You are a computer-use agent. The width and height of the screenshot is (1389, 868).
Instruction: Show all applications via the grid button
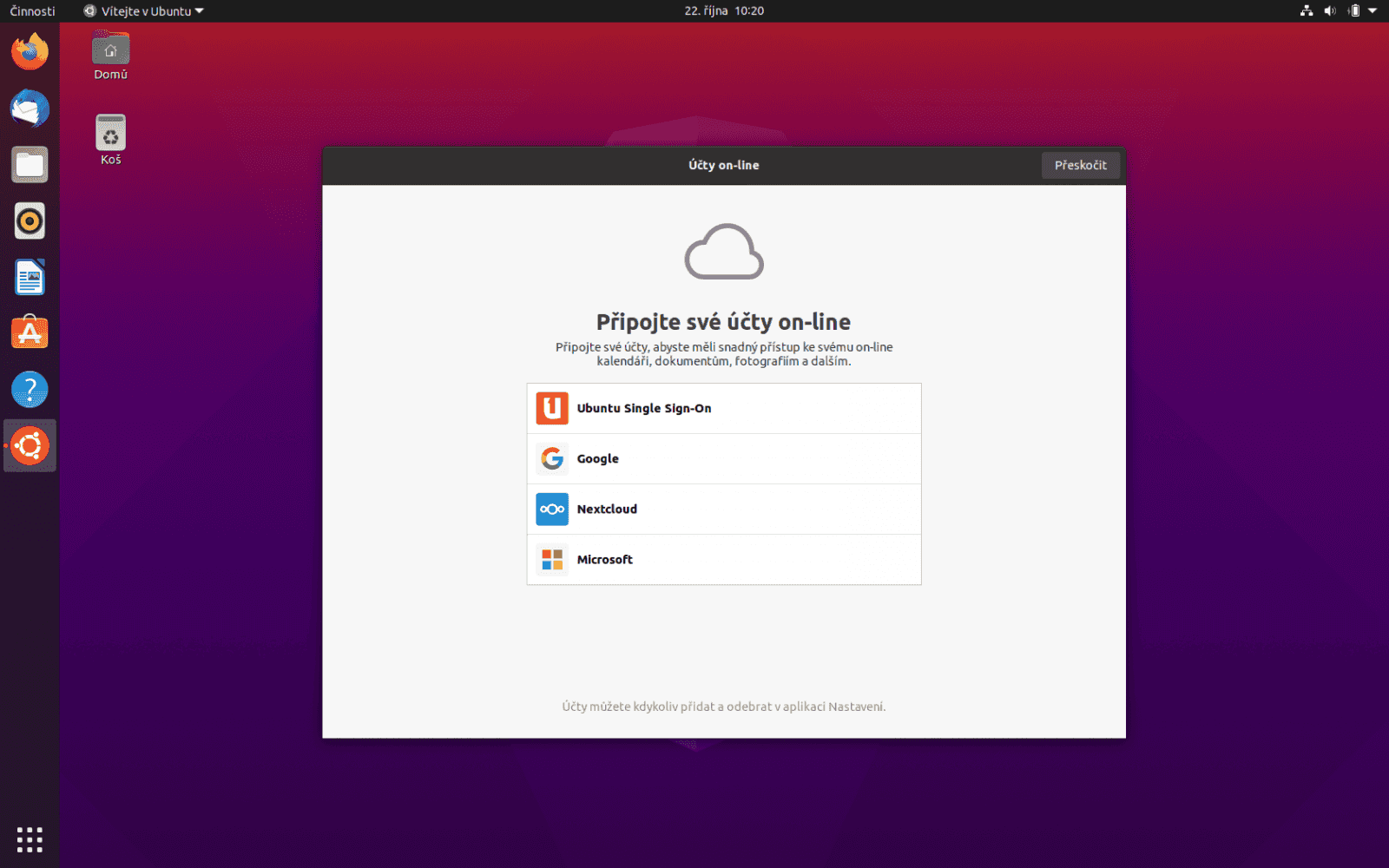click(30, 838)
